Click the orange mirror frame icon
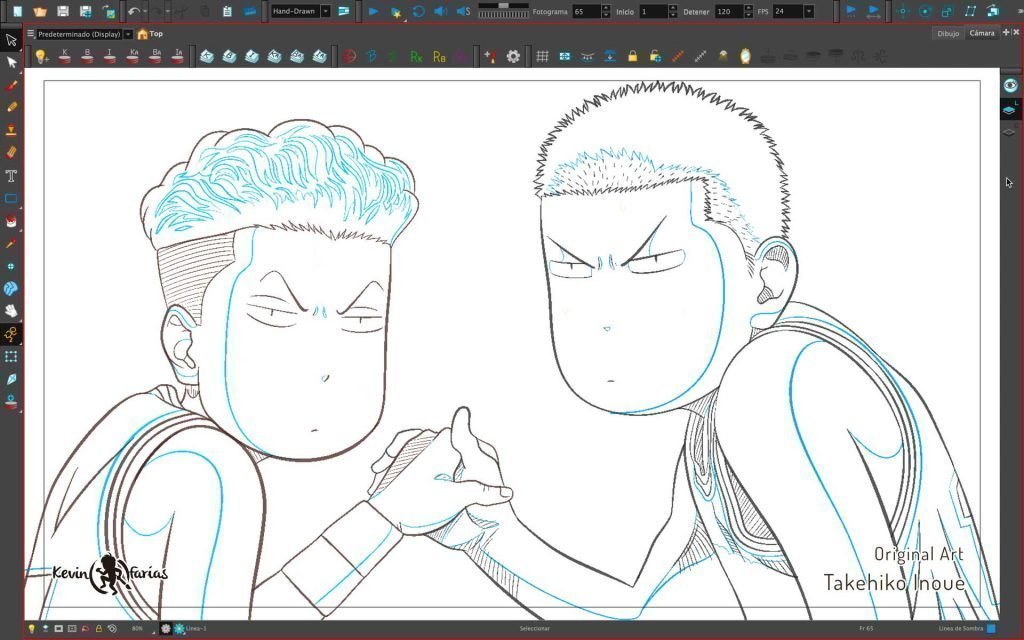The height and width of the screenshot is (640, 1024). tap(745, 57)
